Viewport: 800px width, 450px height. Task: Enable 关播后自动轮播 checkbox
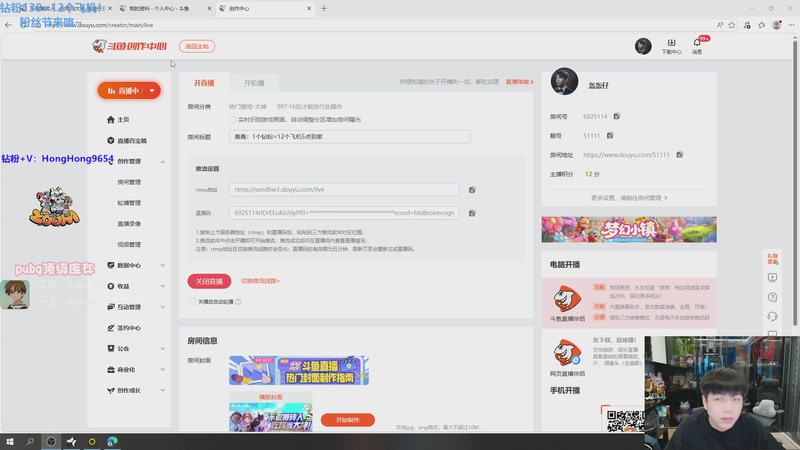pyautogui.click(x=192, y=301)
